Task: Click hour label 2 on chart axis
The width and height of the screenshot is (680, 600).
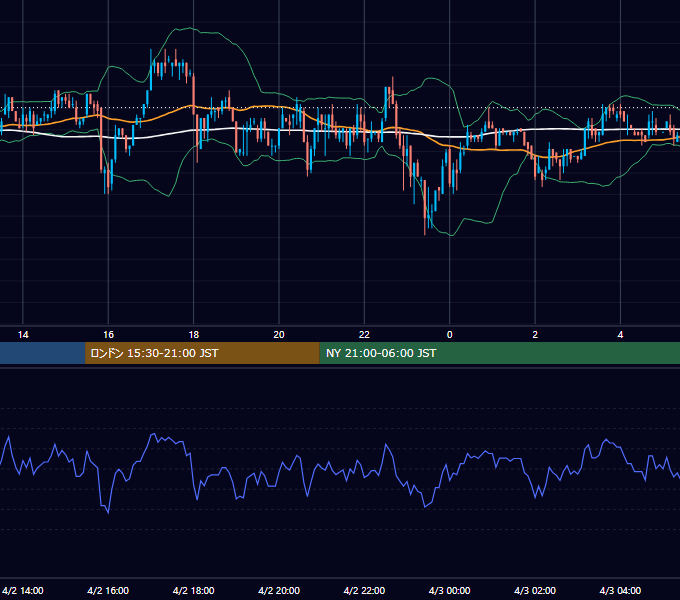Action: [x=535, y=335]
